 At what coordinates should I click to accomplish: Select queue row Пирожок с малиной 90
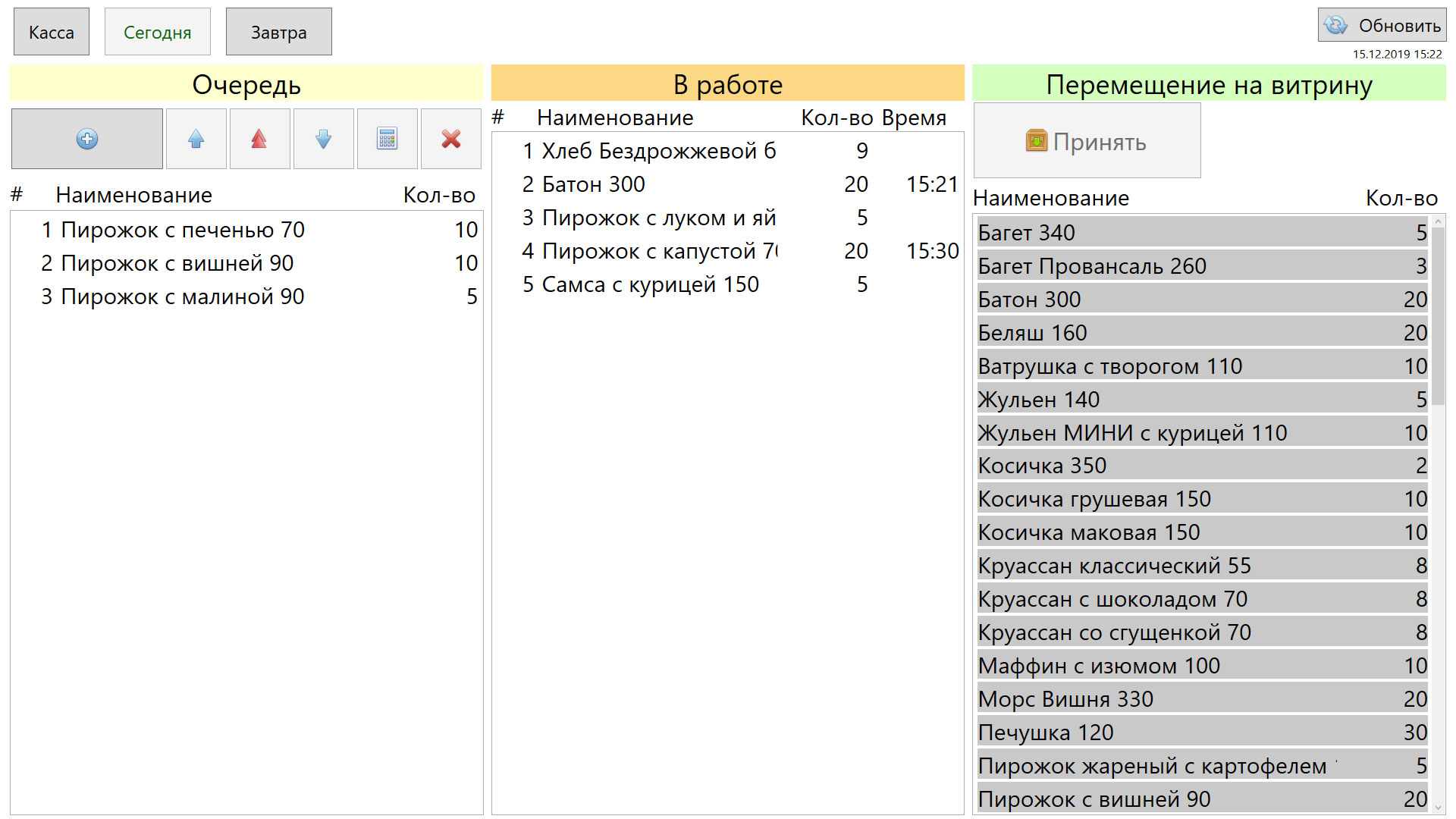tap(182, 297)
